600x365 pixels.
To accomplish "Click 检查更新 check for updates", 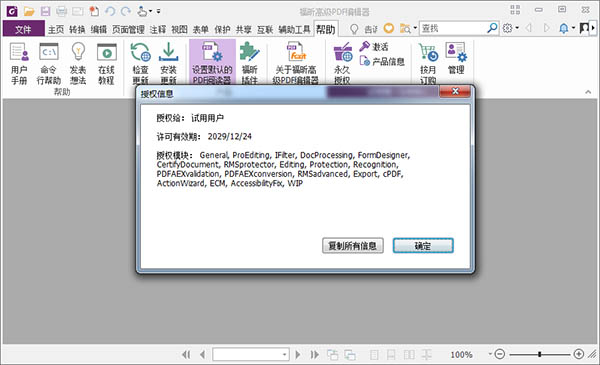I will tap(140, 63).
